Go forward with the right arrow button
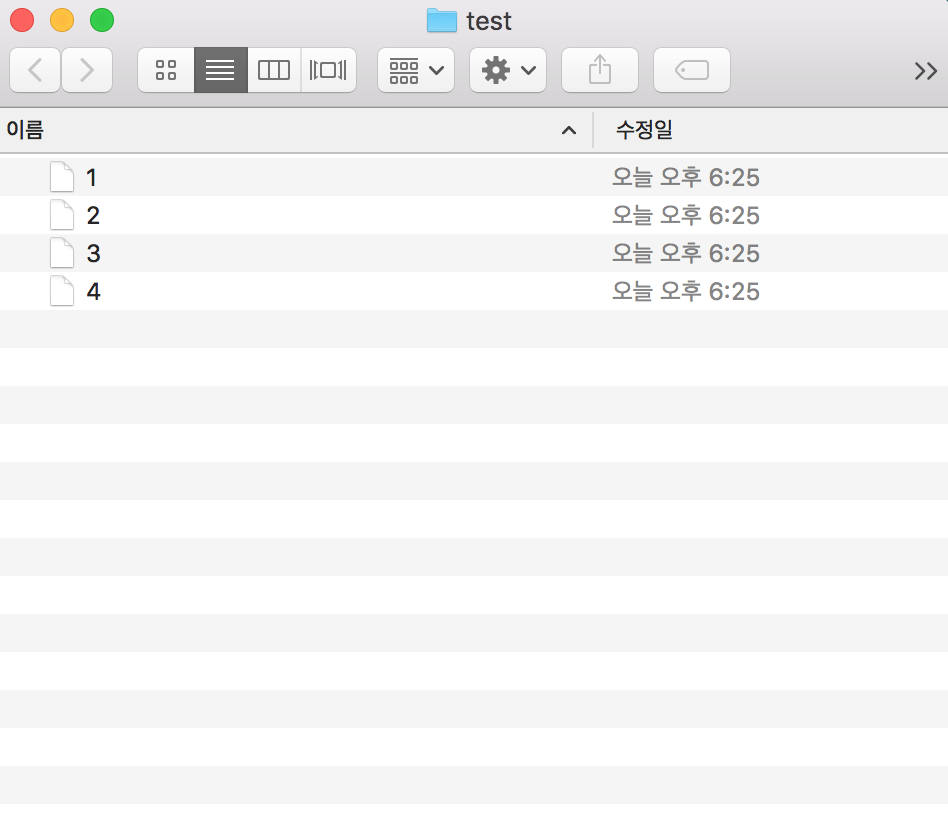The image size is (948, 822). click(87, 70)
